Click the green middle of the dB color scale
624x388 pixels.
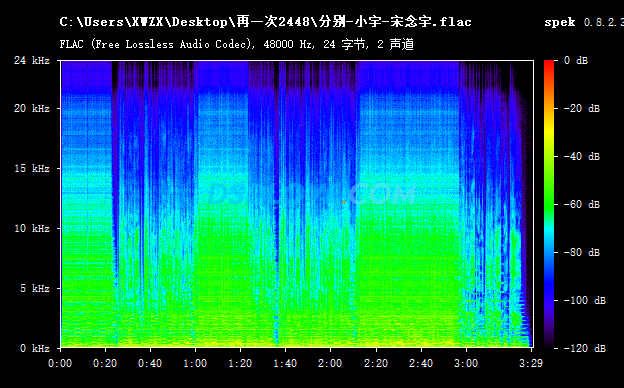point(549,205)
